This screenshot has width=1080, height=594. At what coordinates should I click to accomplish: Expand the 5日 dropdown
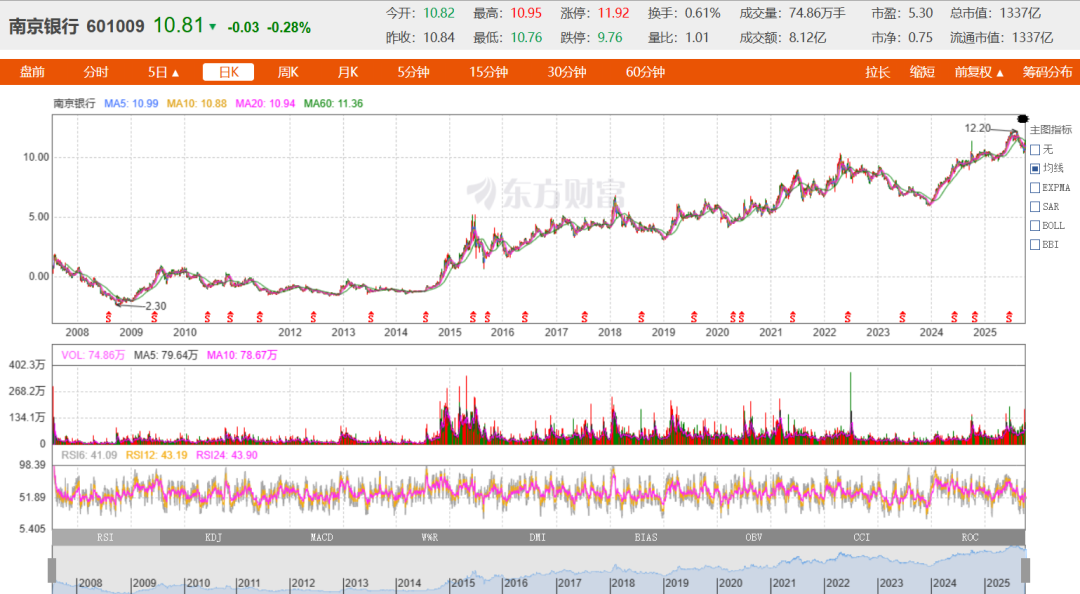pyautogui.click(x=163, y=72)
